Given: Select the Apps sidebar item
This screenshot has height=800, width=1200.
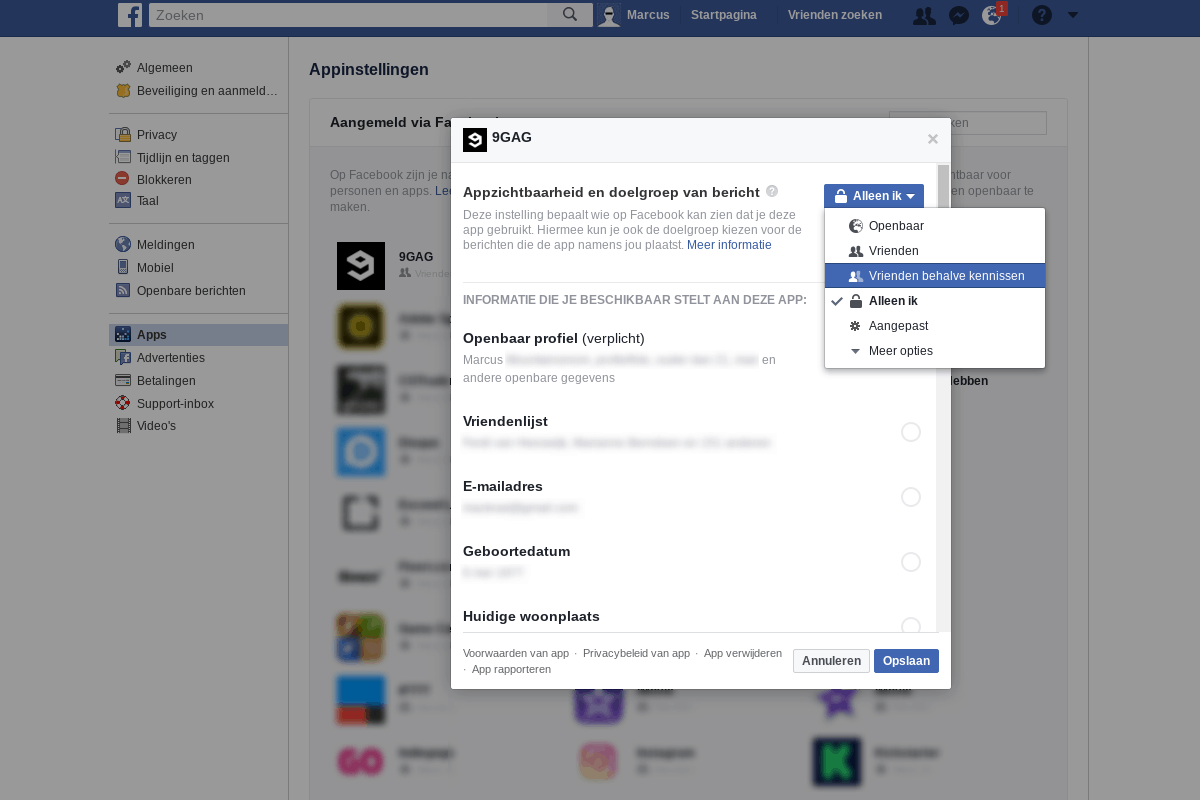Looking at the screenshot, I should (198, 335).
